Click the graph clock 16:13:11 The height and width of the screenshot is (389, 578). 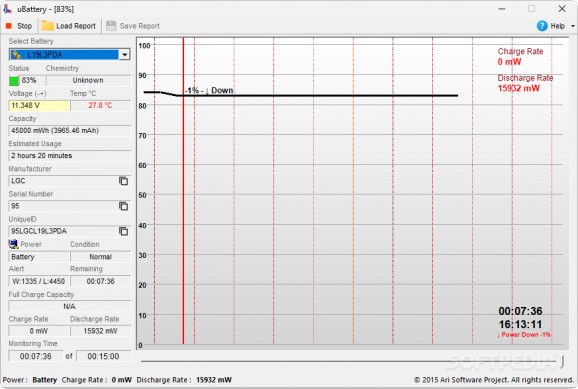click(x=520, y=324)
